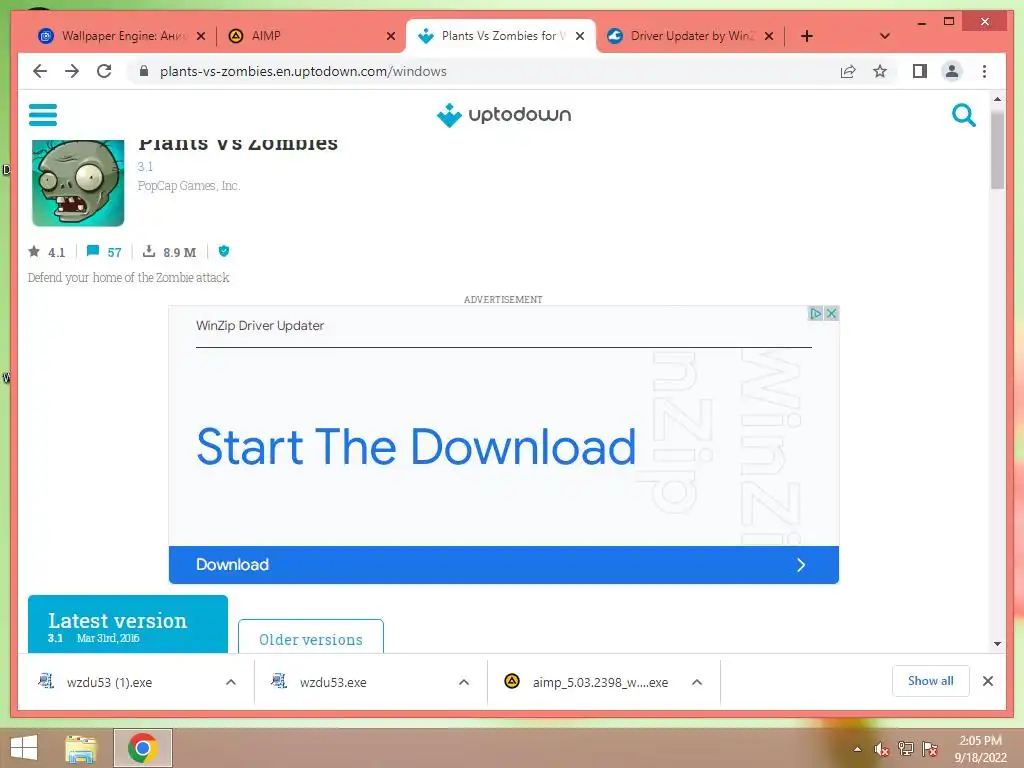Reload the current page
Screen dimensions: 1024x768
tap(104, 71)
